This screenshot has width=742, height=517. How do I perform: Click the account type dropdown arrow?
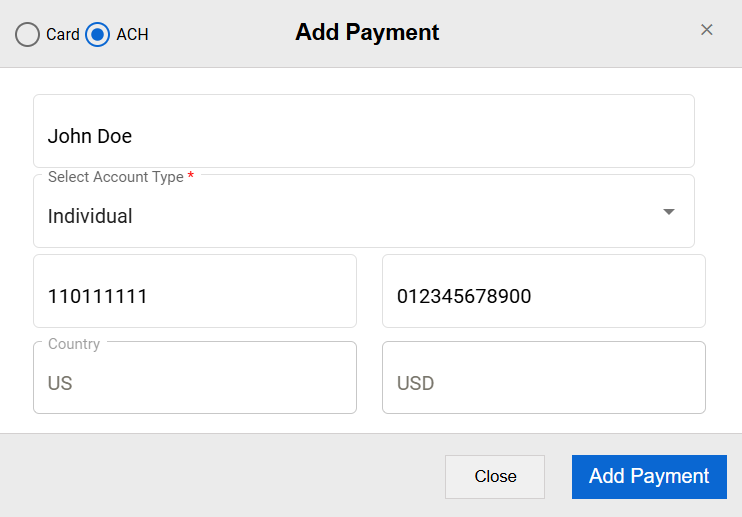pyautogui.click(x=669, y=212)
